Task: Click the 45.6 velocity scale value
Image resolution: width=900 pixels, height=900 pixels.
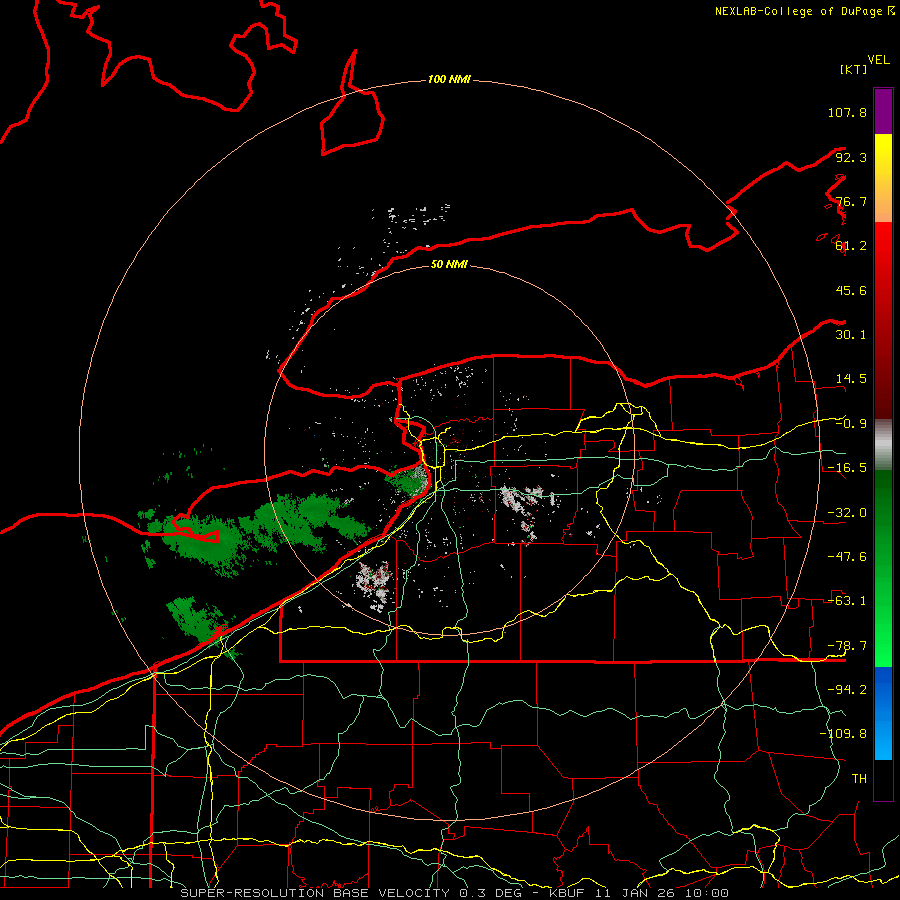Action: pyautogui.click(x=851, y=290)
